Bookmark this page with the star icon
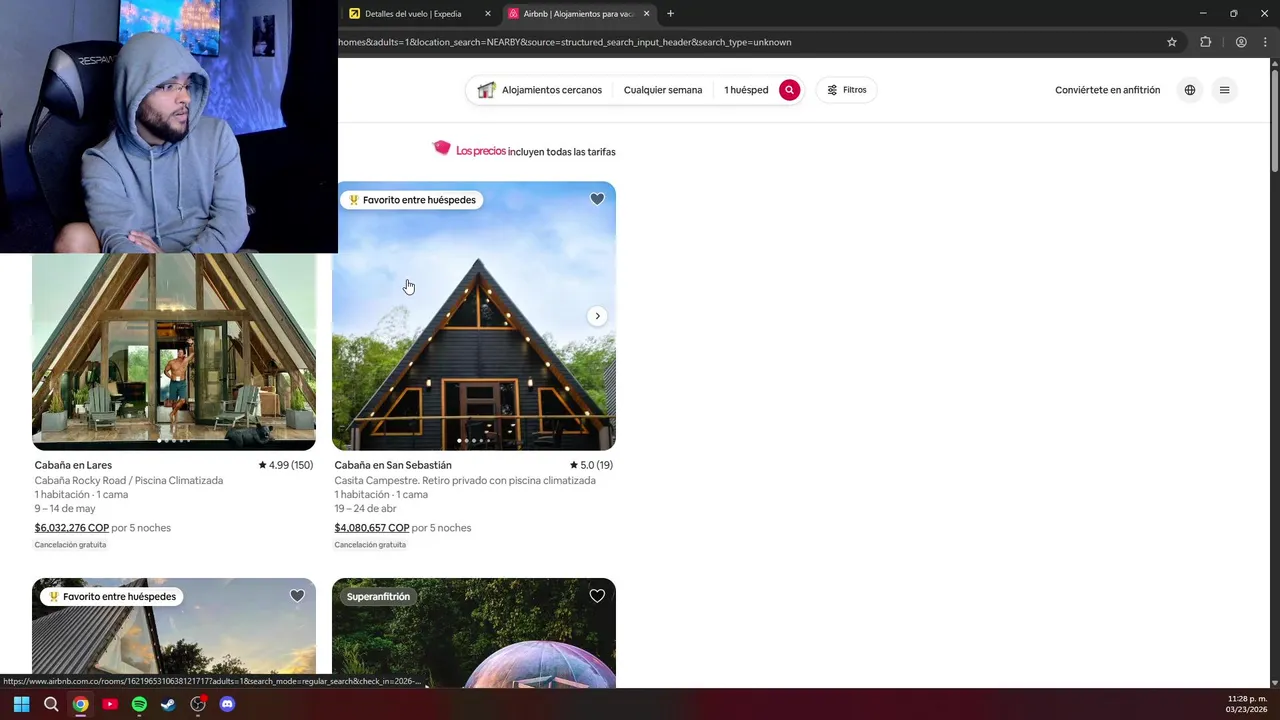1280x720 pixels. 1172,42
